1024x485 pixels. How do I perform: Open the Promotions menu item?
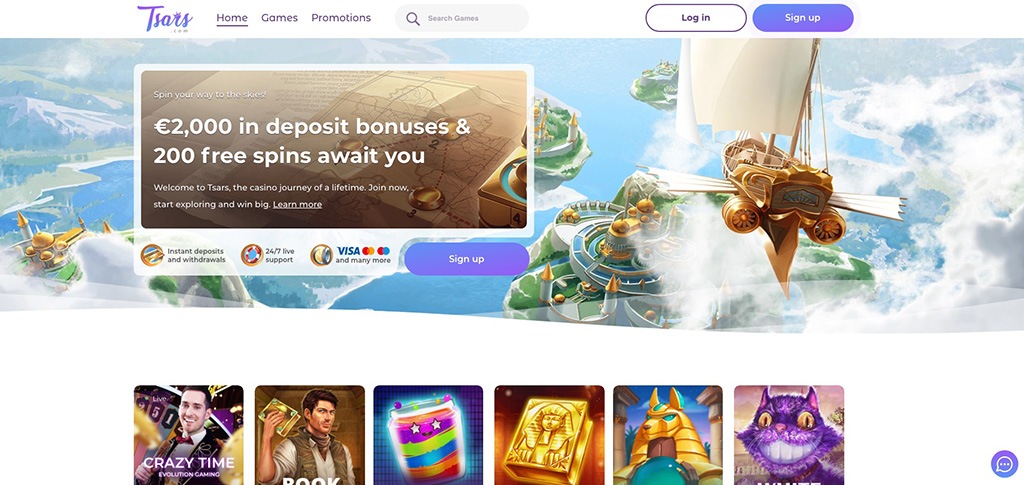tap(341, 18)
